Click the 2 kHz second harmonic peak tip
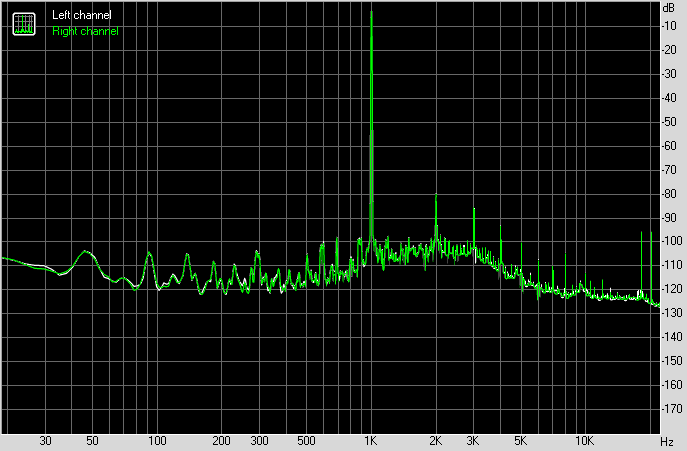The image size is (687, 451). click(436, 194)
